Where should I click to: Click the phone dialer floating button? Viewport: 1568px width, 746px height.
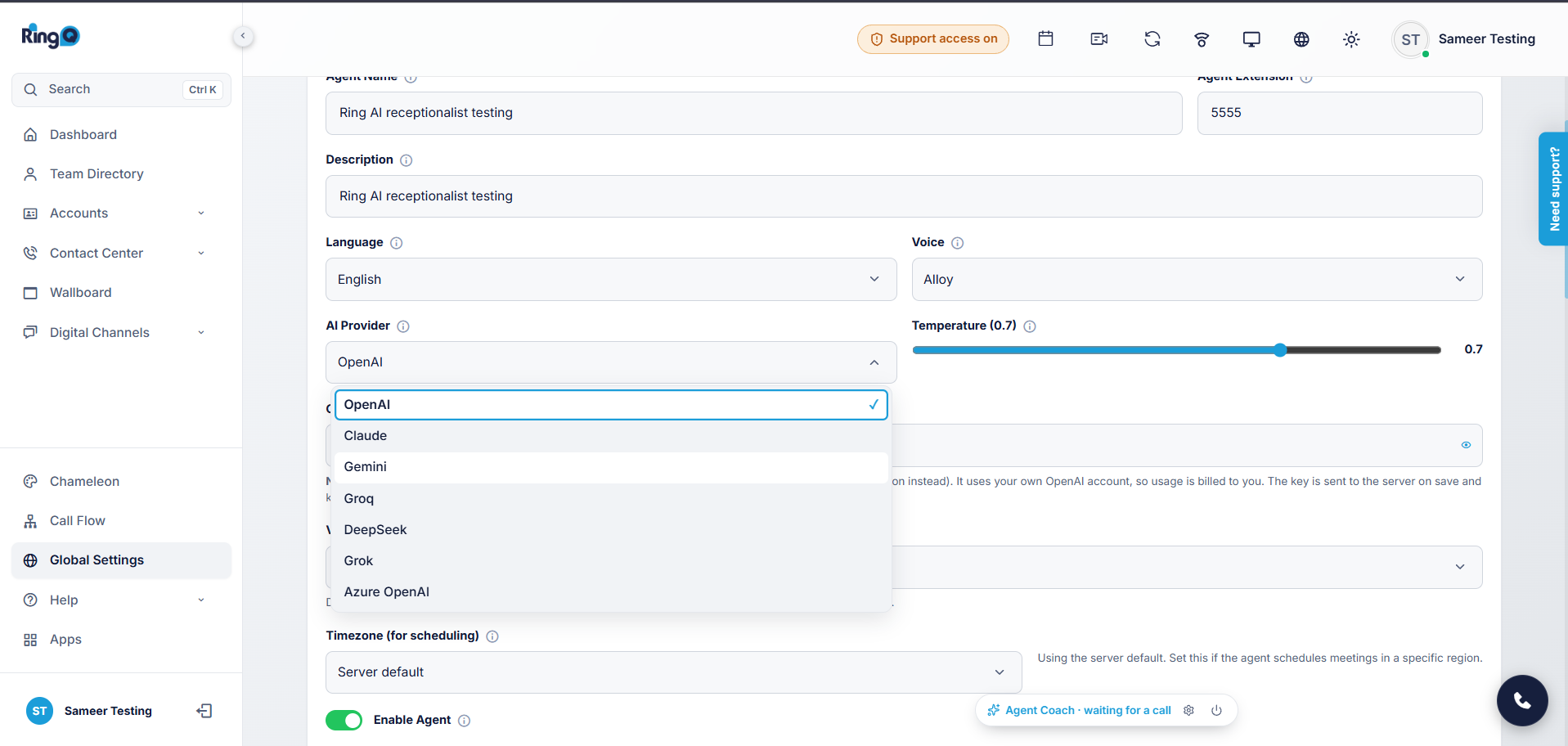pos(1522,700)
